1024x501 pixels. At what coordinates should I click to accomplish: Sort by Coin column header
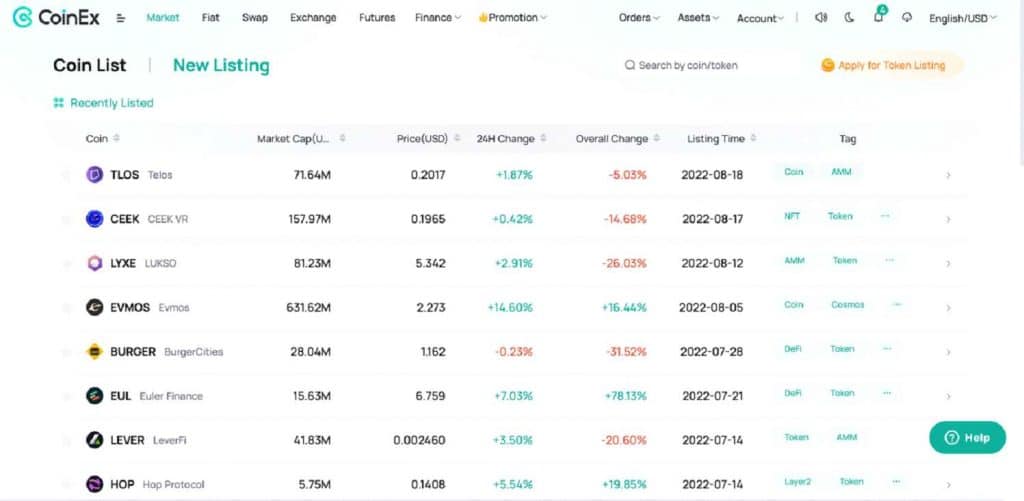(103, 138)
